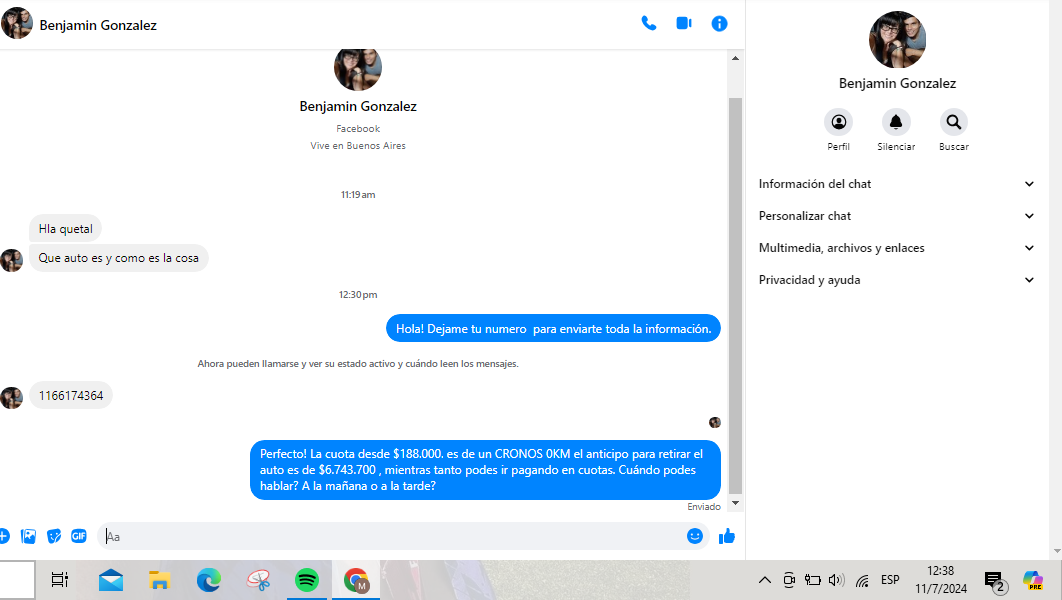Choose a sticker from the sticker icon
This screenshot has width=1062, height=600.
[x=54, y=536]
